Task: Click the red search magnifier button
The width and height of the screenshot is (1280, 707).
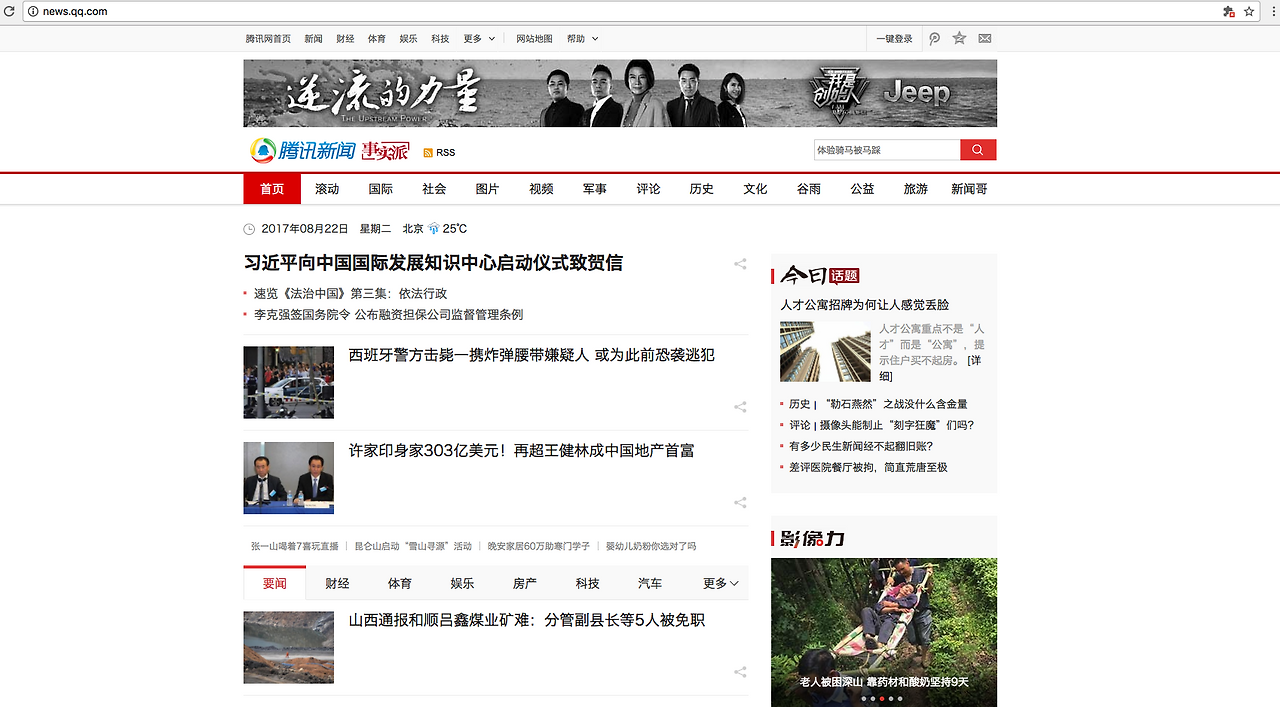Action: (x=978, y=150)
